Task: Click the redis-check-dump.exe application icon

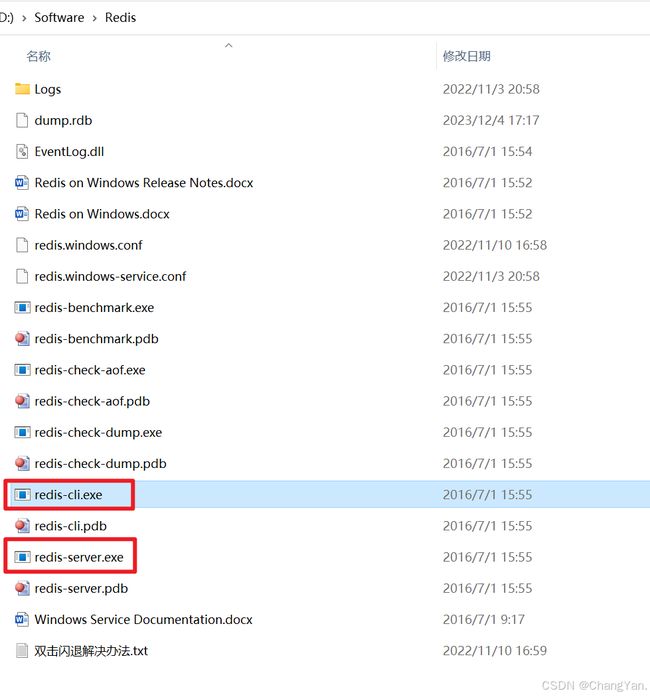Action: click(x=22, y=432)
